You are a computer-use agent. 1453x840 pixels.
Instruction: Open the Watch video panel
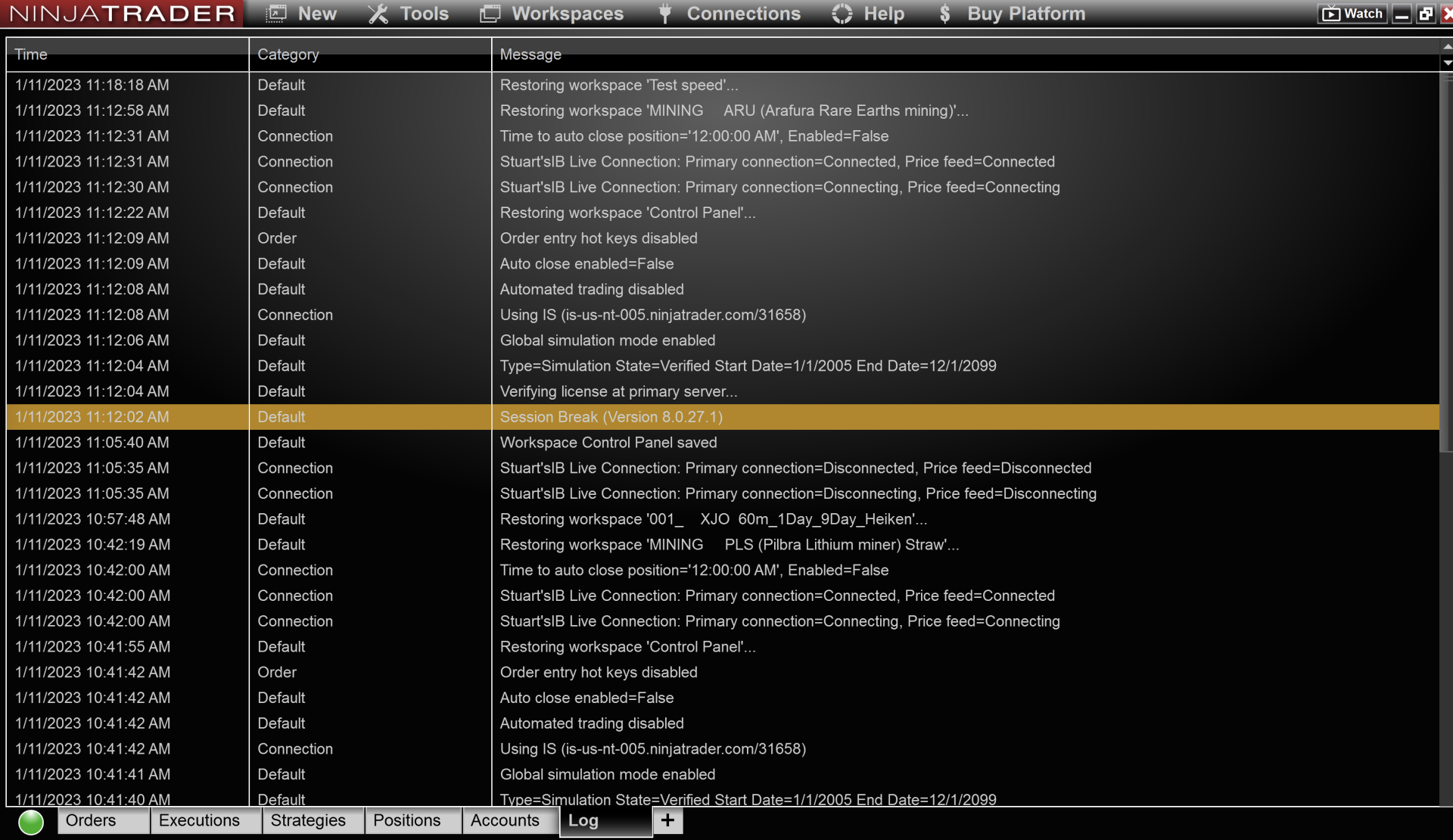coord(1352,13)
